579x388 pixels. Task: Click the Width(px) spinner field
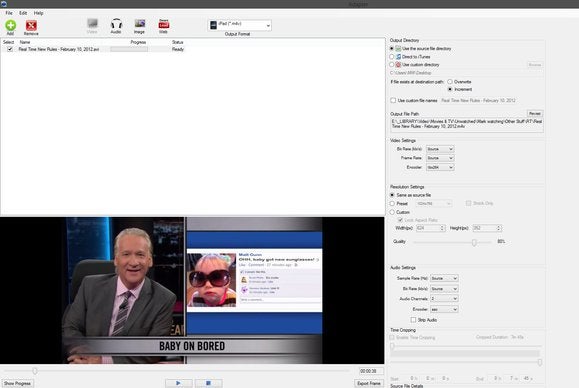(431, 228)
